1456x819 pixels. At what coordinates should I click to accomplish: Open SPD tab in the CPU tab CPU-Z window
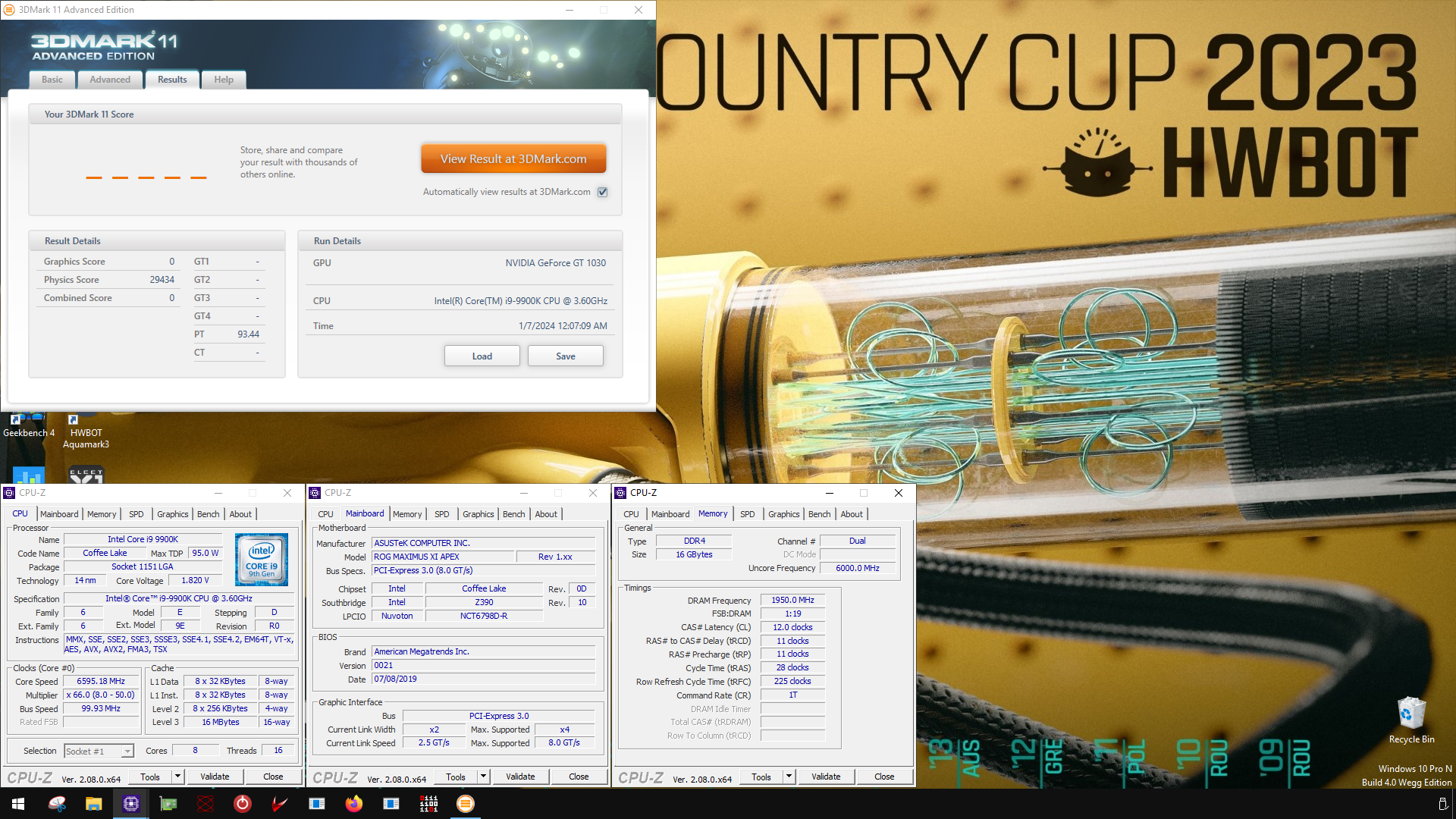[x=136, y=514]
